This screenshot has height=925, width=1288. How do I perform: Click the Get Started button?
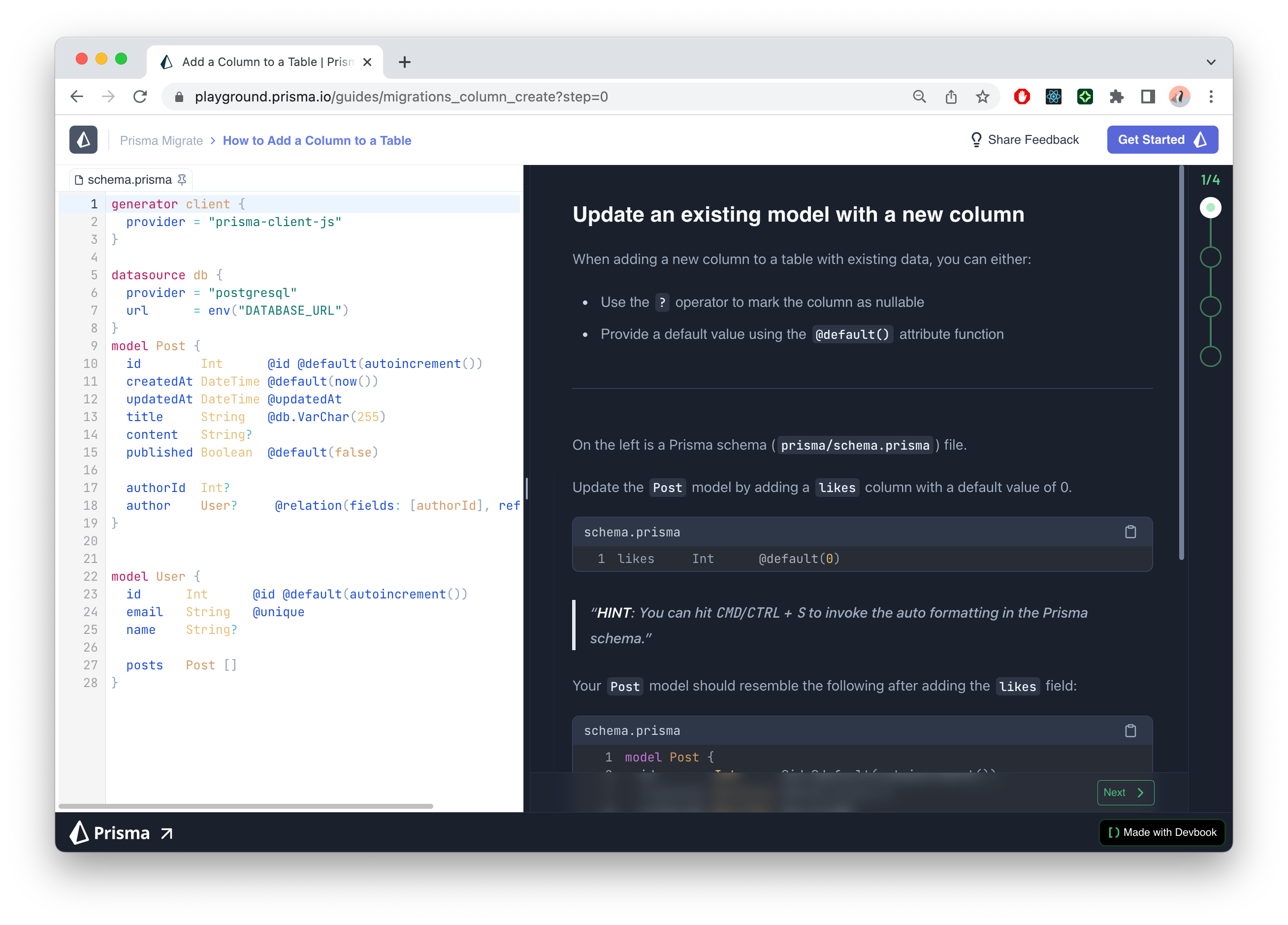tap(1162, 140)
